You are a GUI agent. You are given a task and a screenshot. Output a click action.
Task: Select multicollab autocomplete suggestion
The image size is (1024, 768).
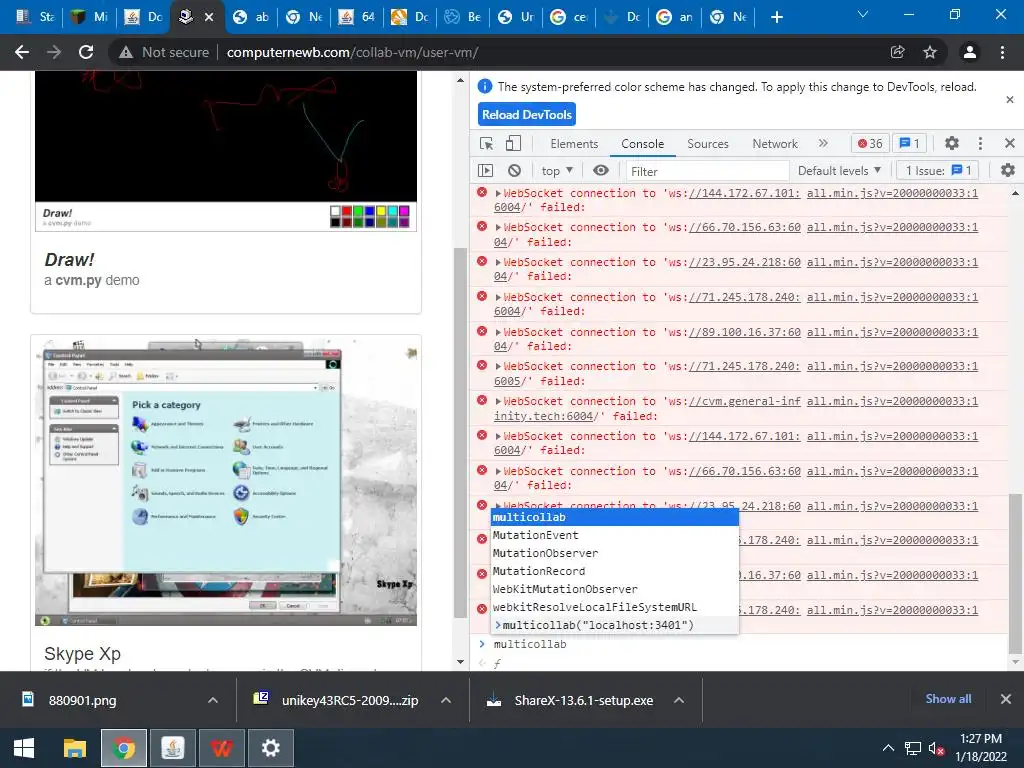coord(615,517)
